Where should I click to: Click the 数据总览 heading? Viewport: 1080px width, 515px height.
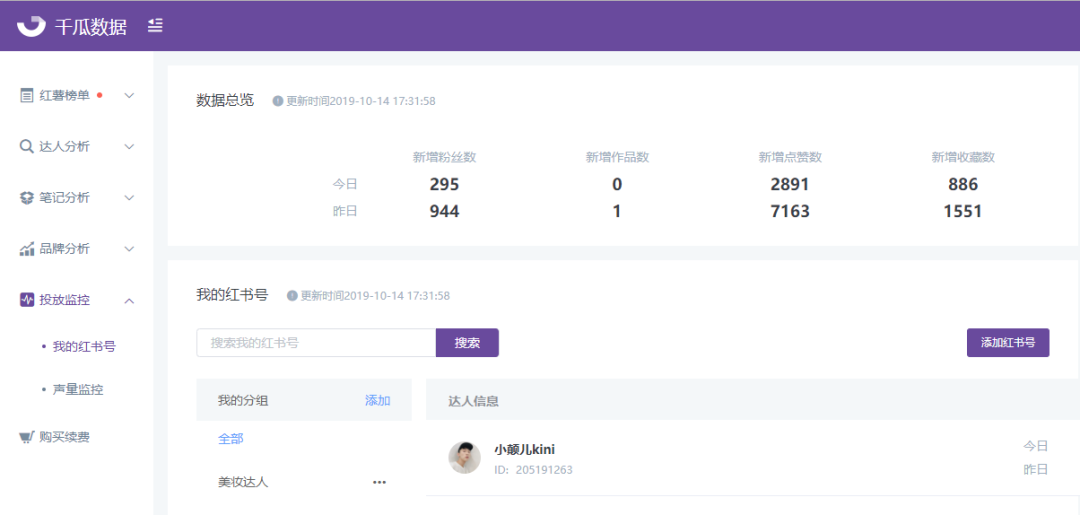(x=225, y=101)
